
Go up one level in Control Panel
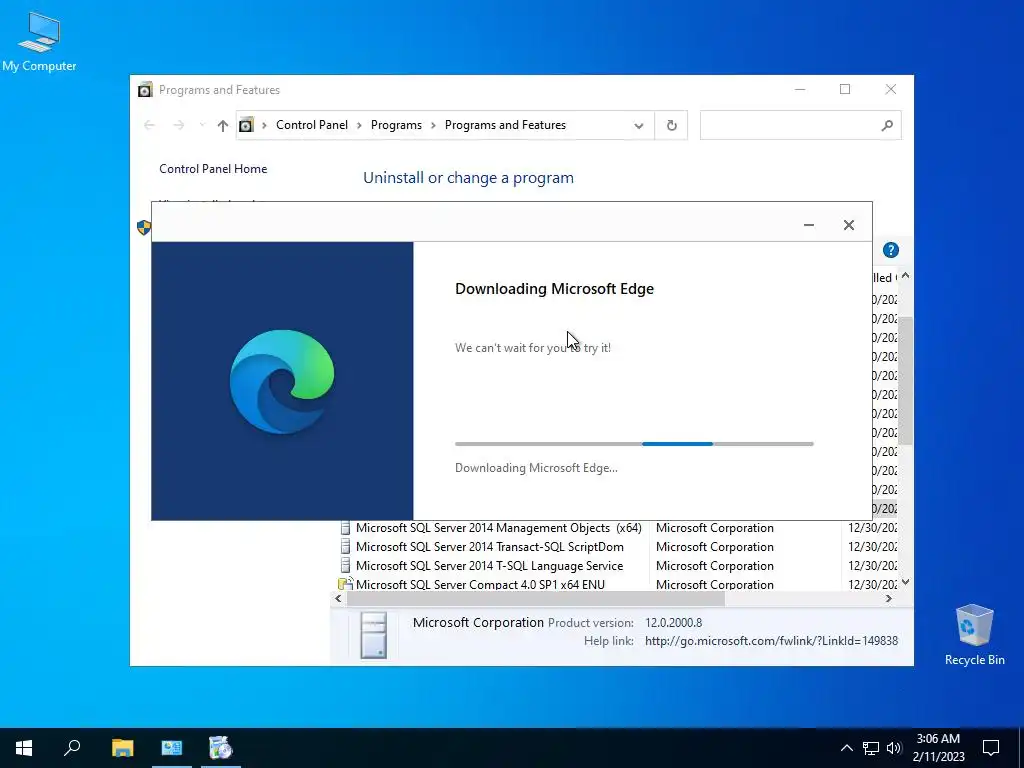pyautogui.click(x=223, y=125)
